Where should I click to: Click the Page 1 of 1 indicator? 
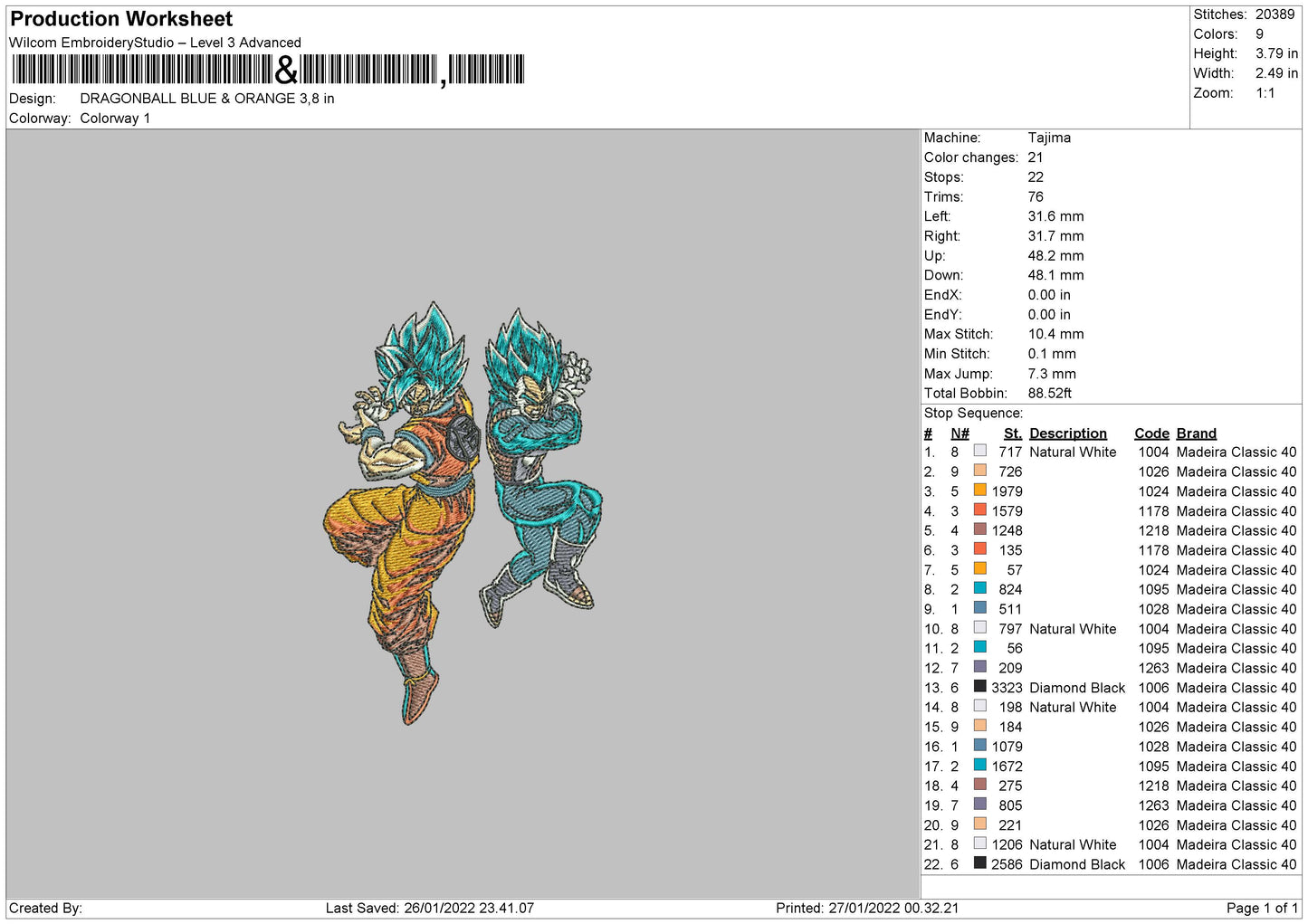click(1261, 908)
